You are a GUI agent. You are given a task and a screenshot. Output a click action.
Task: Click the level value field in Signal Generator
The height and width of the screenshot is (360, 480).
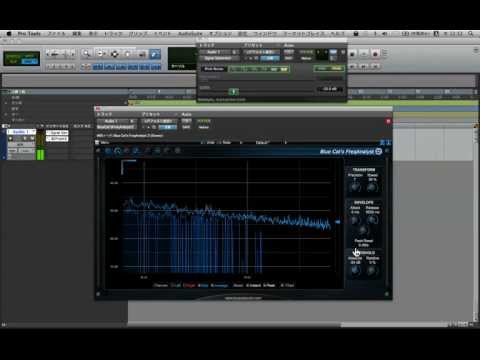[x=329, y=89]
